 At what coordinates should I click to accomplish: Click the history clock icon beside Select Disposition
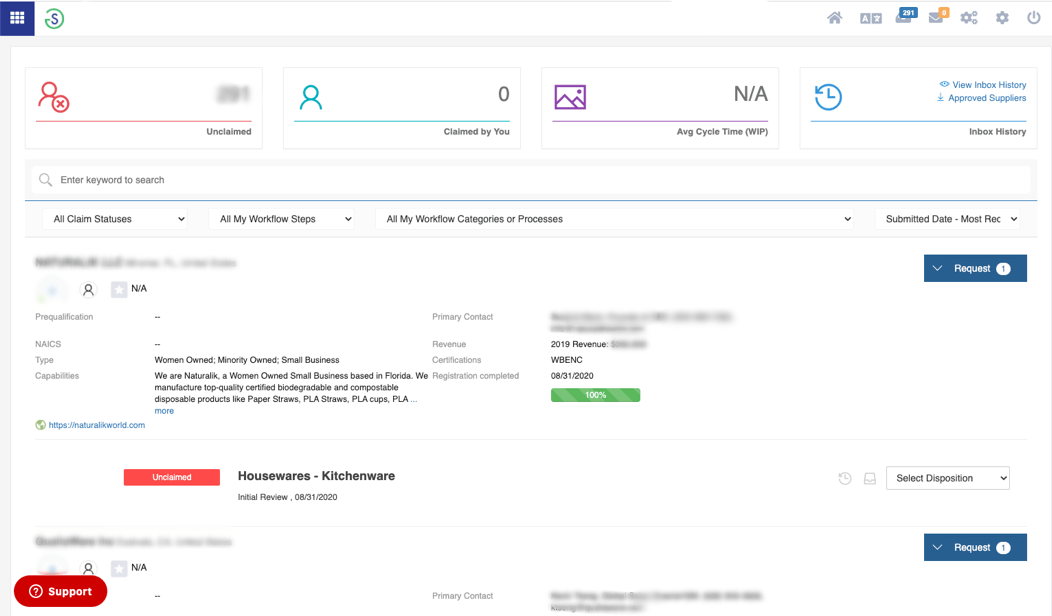pyautogui.click(x=845, y=478)
